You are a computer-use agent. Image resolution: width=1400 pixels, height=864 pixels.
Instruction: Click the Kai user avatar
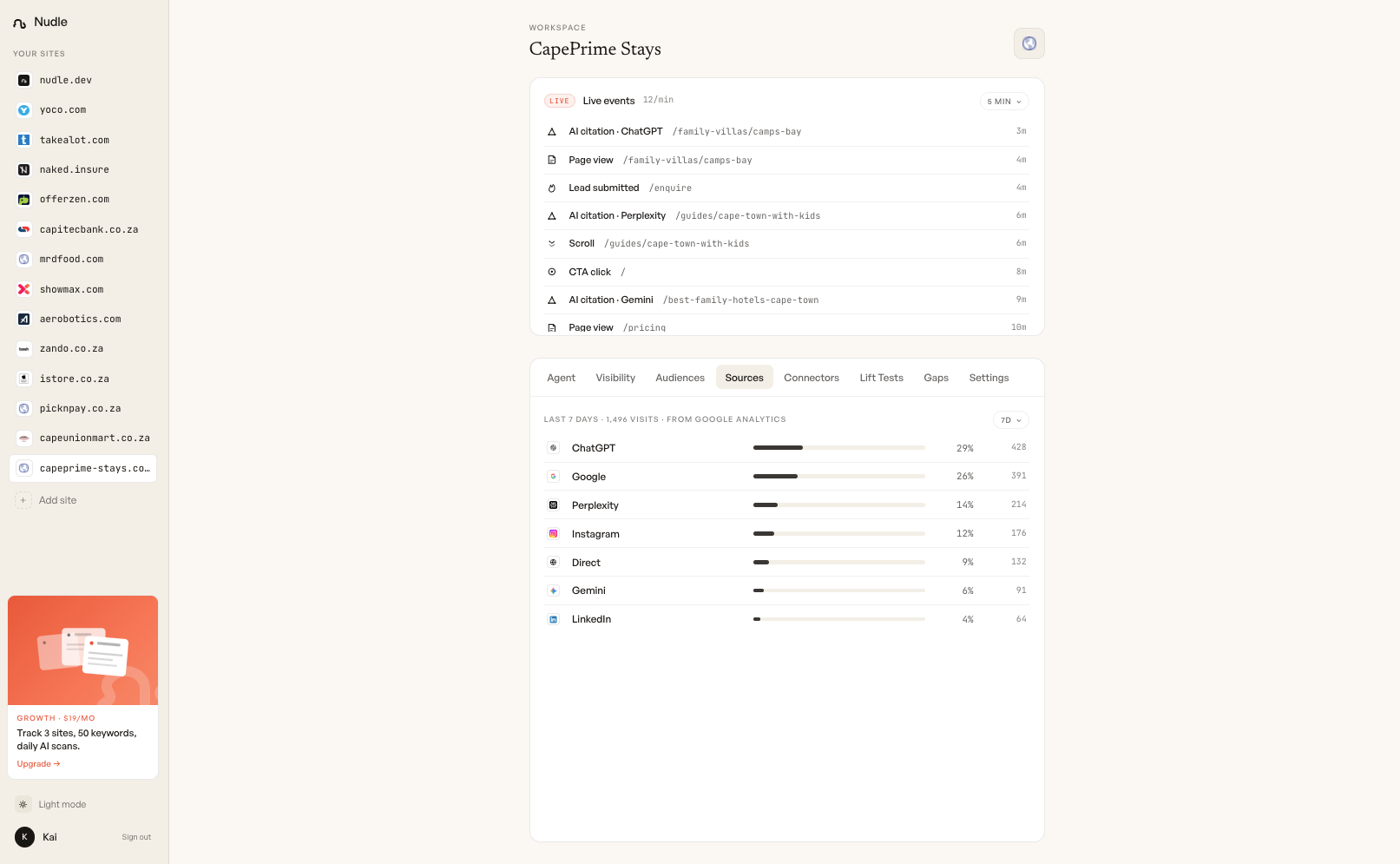pyautogui.click(x=24, y=837)
